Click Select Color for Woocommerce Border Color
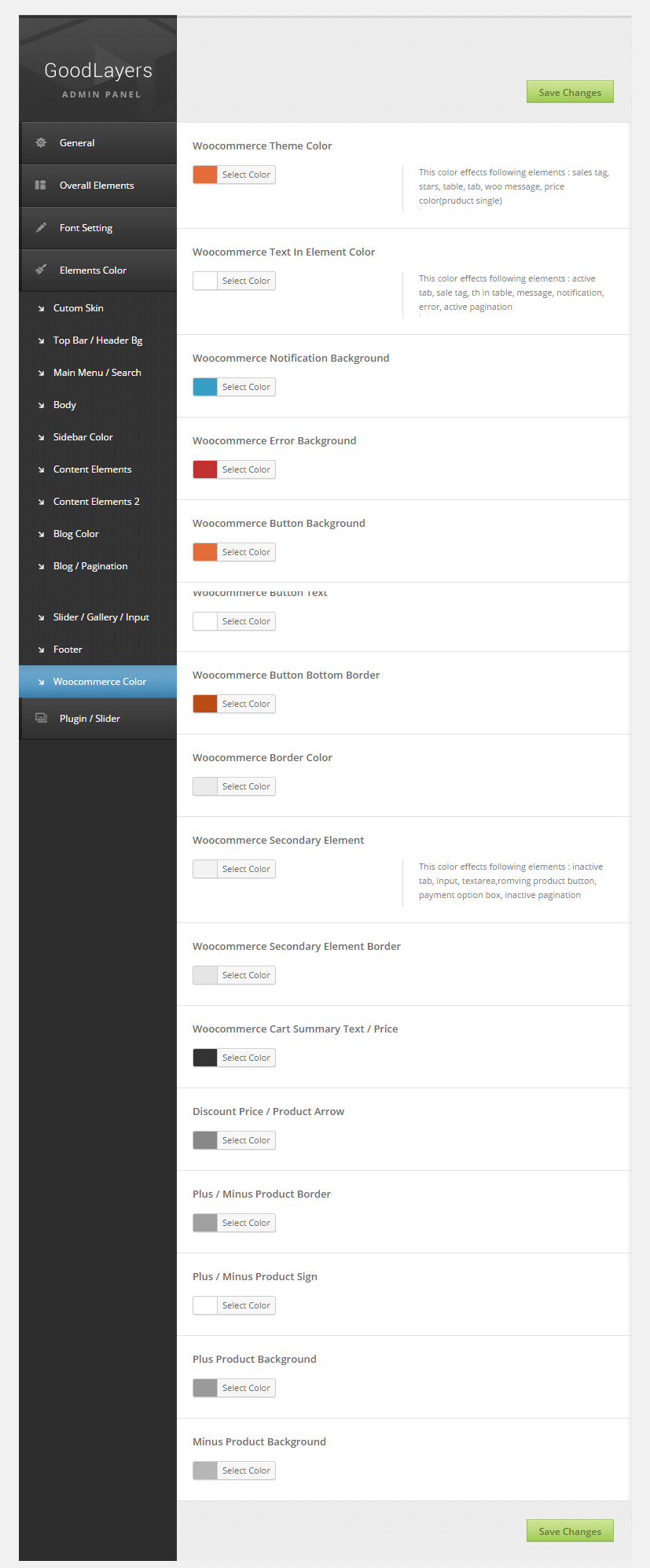This screenshot has width=650, height=1568. point(246,786)
